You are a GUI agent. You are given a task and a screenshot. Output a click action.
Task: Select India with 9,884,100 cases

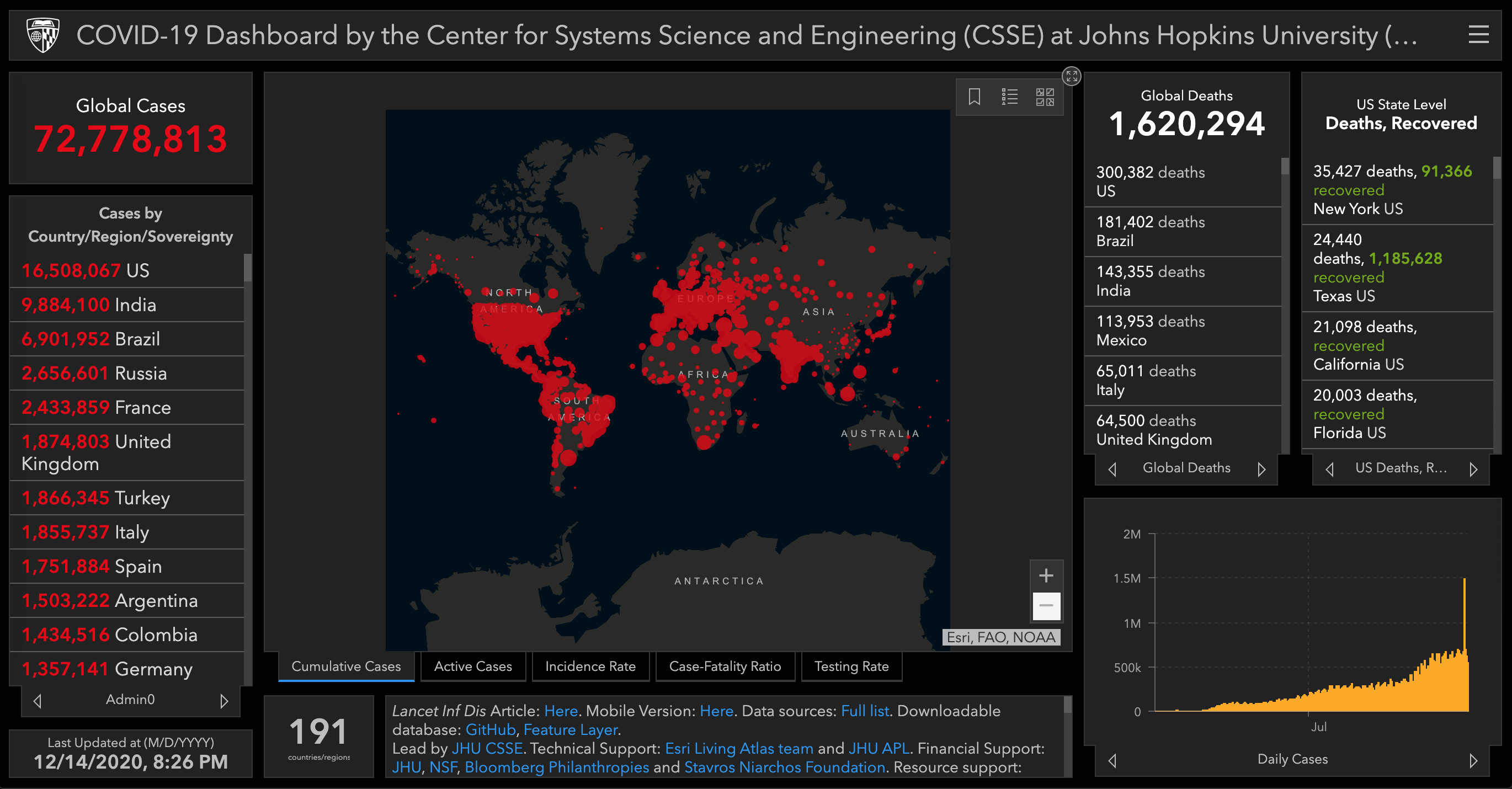pyautogui.click(x=127, y=305)
